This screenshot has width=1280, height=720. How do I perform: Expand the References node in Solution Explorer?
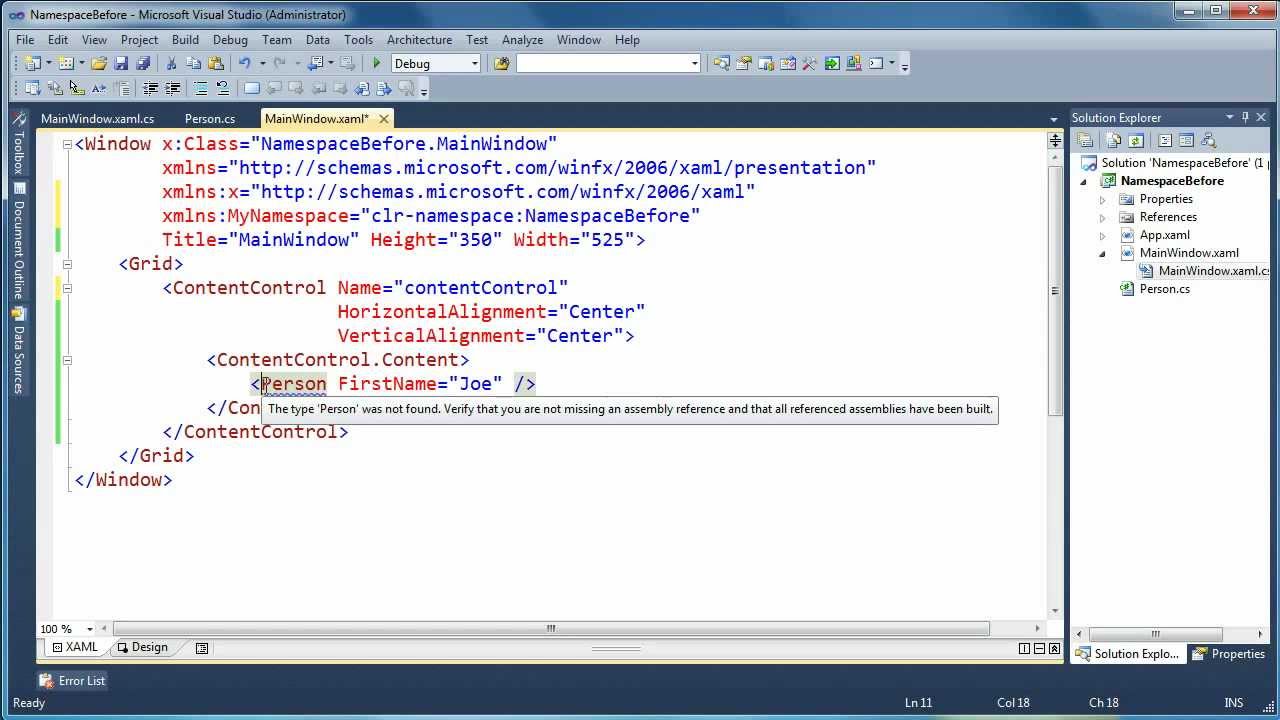[x=1103, y=217]
